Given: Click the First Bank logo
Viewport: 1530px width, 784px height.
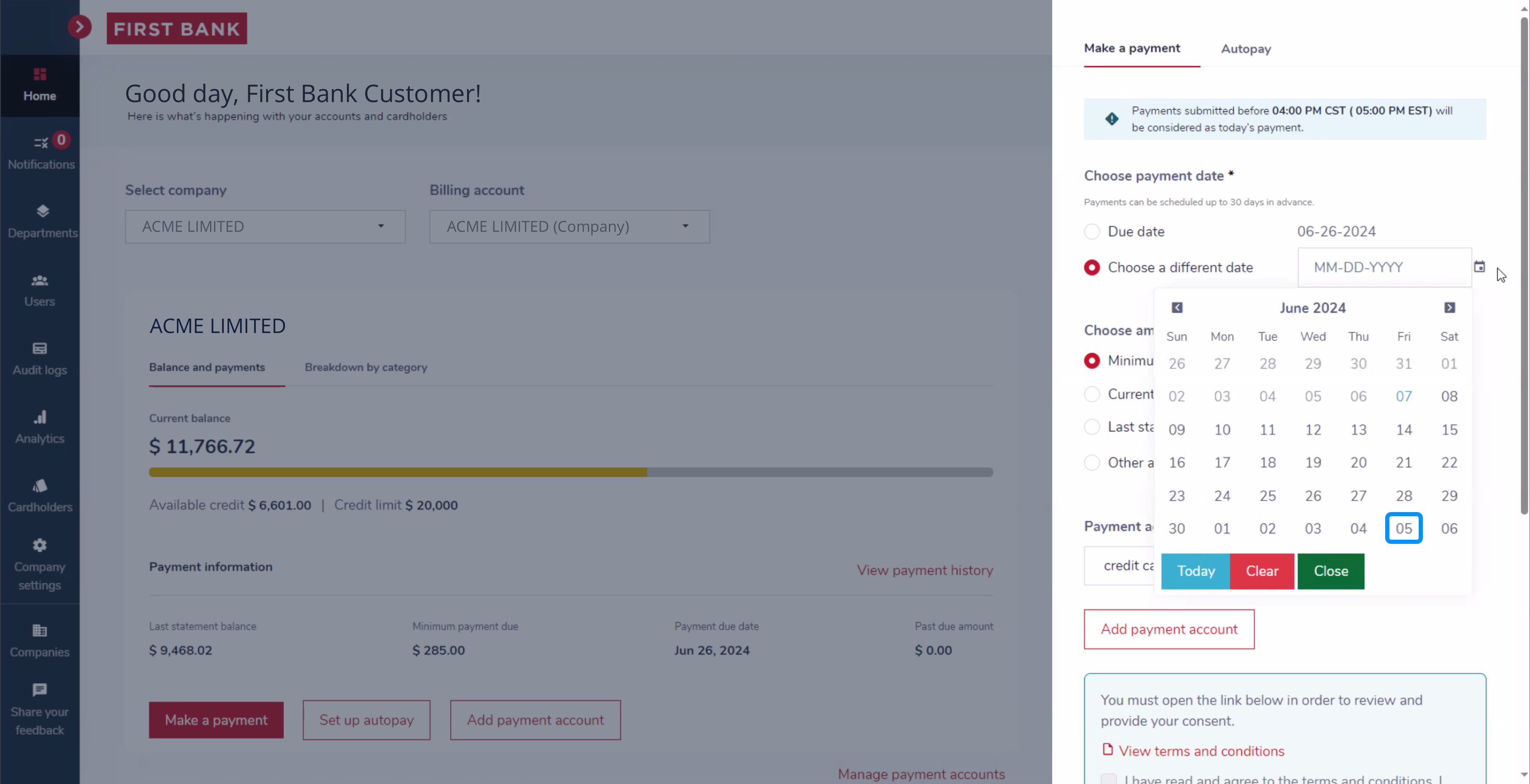Looking at the screenshot, I should click(177, 28).
